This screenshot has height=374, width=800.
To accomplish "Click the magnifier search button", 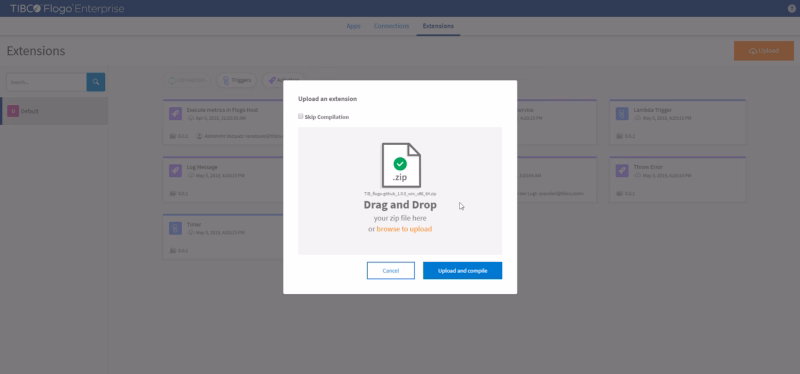I will click(x=96, y=82).
